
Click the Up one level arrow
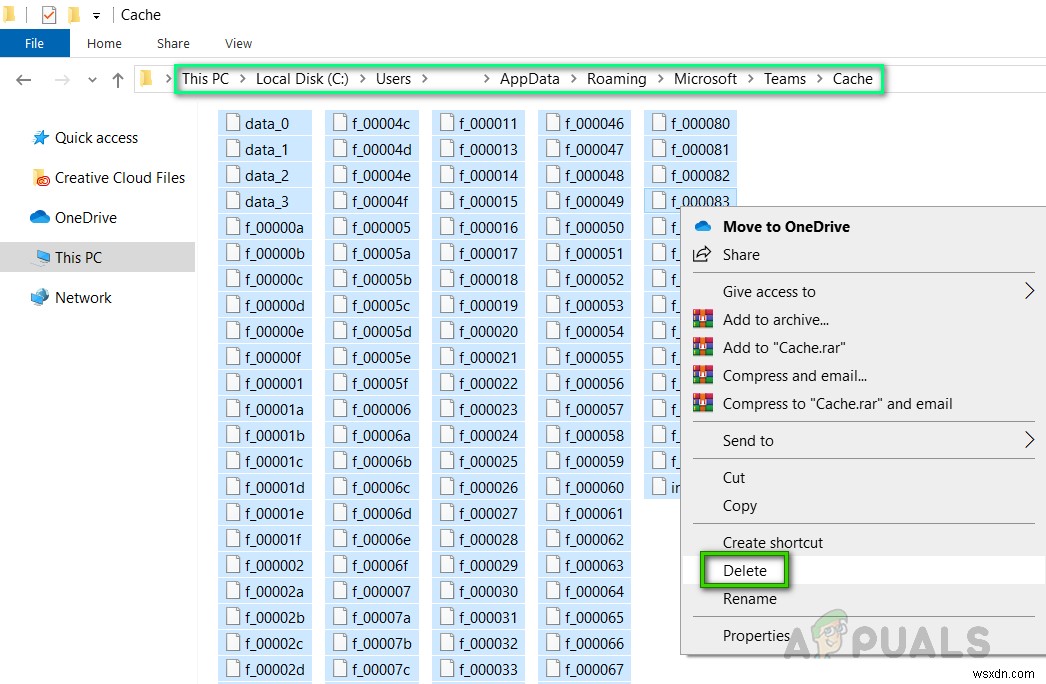click(x=118, y=80)
